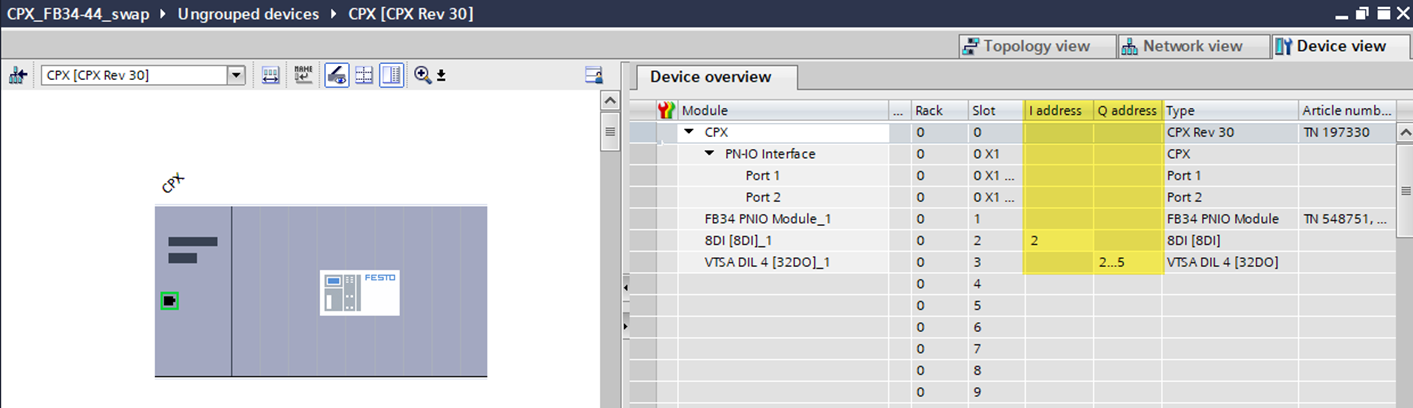Click the FB34 PNIO Module type cell
This screenshot has width=1413, height=408.
click(1230, 219)
